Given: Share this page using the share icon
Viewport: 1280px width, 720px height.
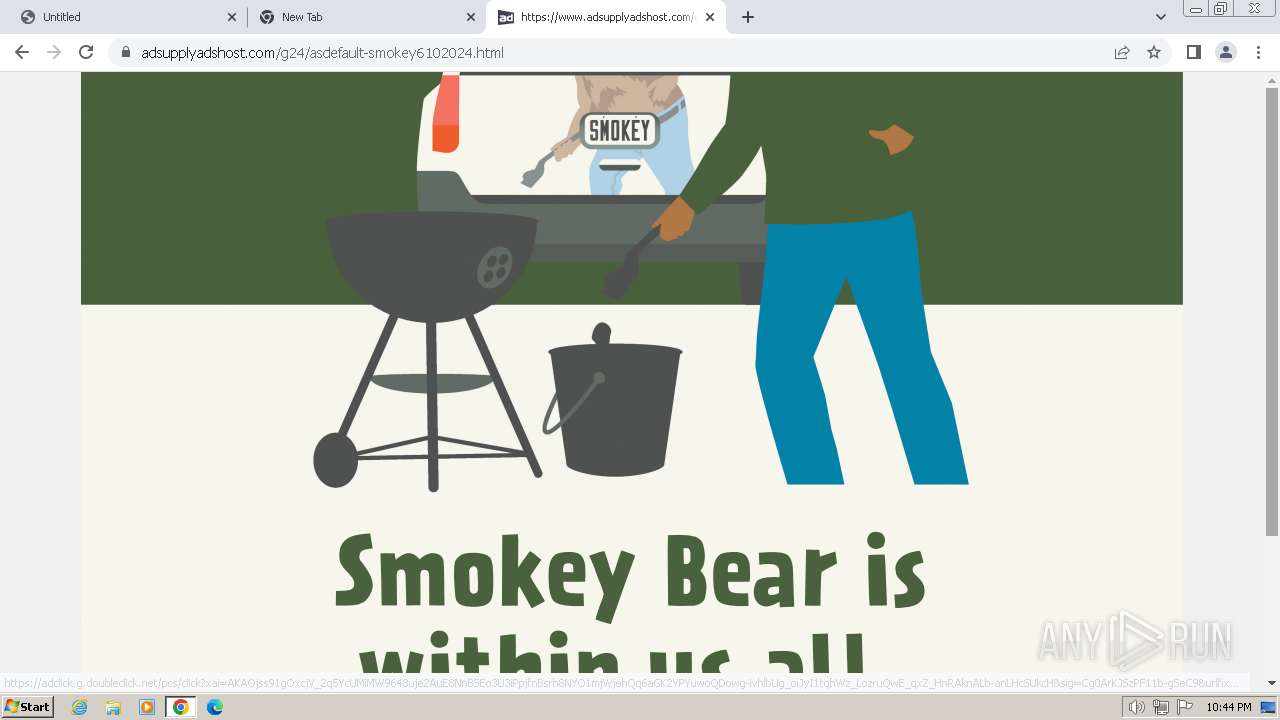Looking at the screenshot, I should click(x=1122, y=52).
